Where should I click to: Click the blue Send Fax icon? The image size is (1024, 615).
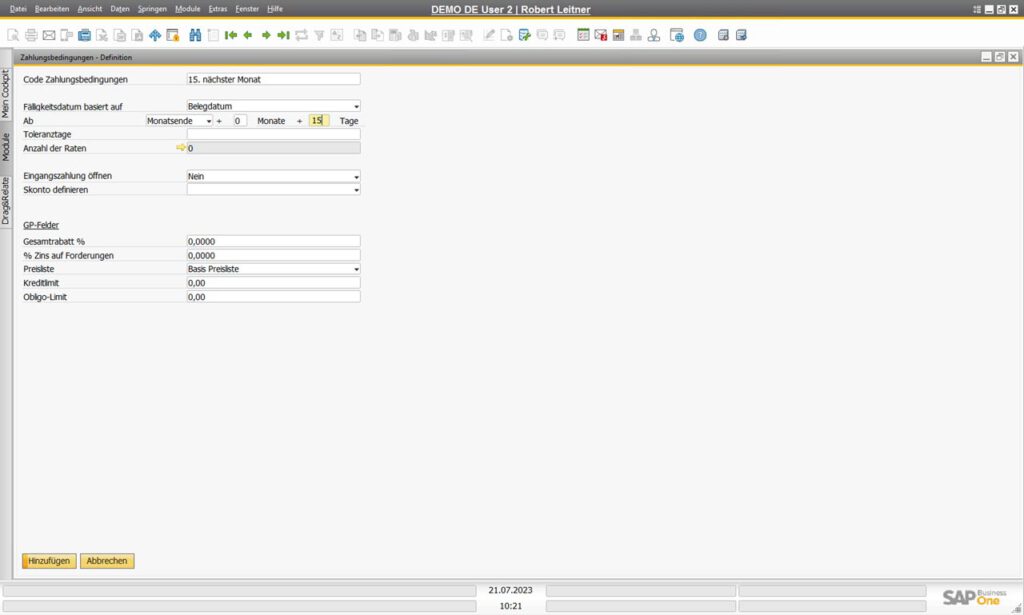tap(84, 35)
